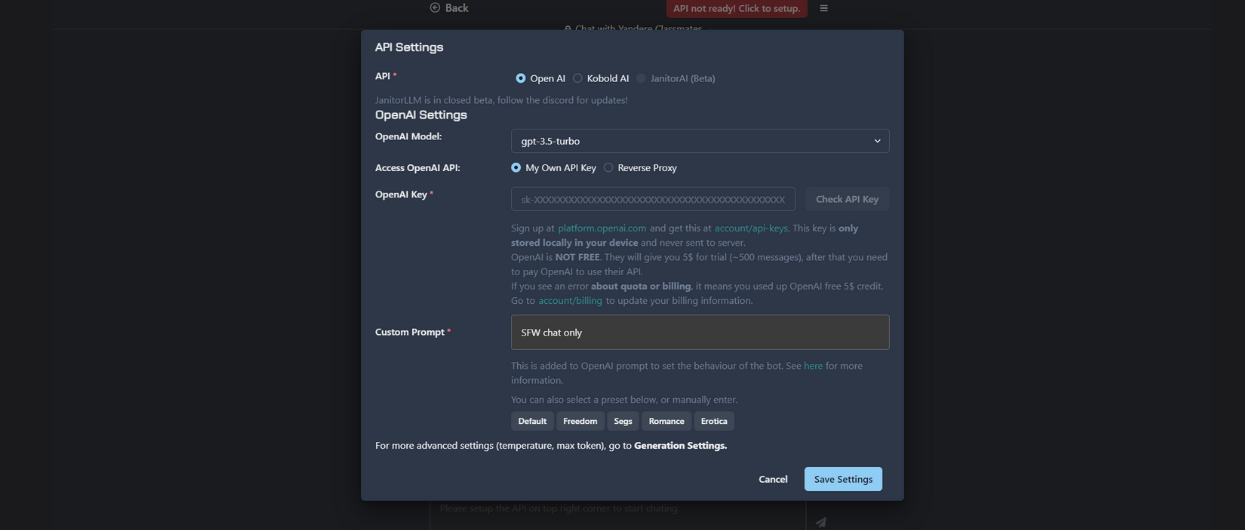Click the send message paper plane icon
The height and width of the screenshot is (530, 1245).
pos(821,522)
